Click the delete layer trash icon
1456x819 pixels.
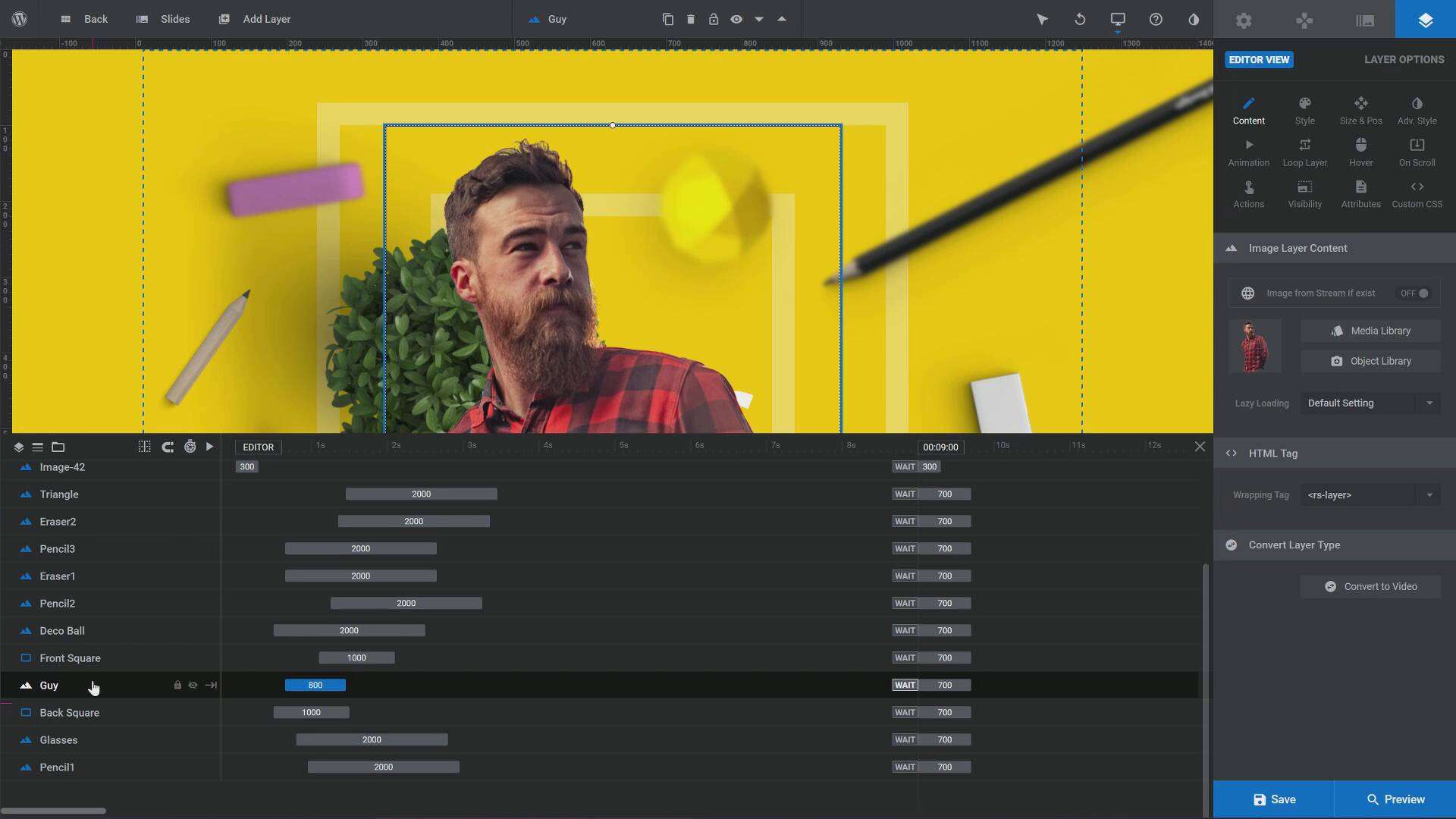pos(690,19)
